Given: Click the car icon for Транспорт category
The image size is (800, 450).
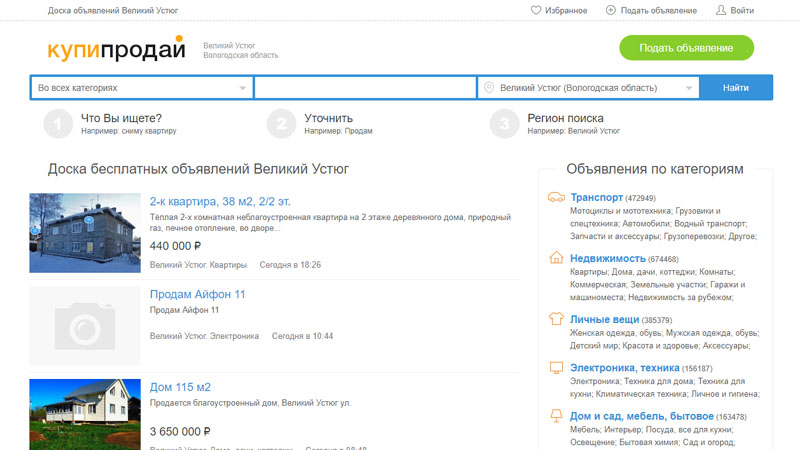Looking at the screenshot, I should point(556,197).
